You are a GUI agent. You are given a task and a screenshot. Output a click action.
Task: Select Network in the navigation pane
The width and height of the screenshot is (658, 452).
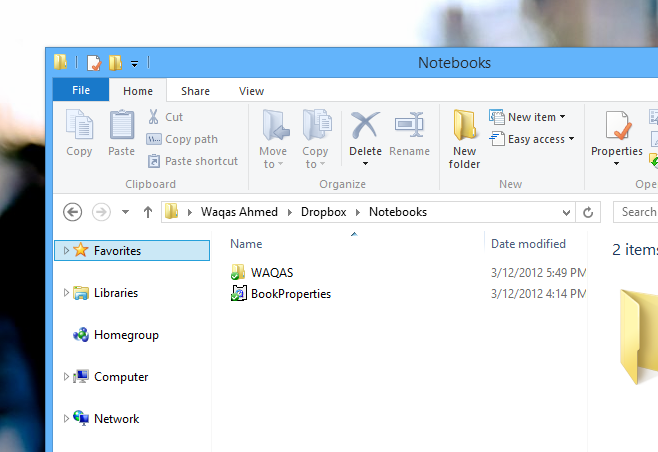click(106, 418)
